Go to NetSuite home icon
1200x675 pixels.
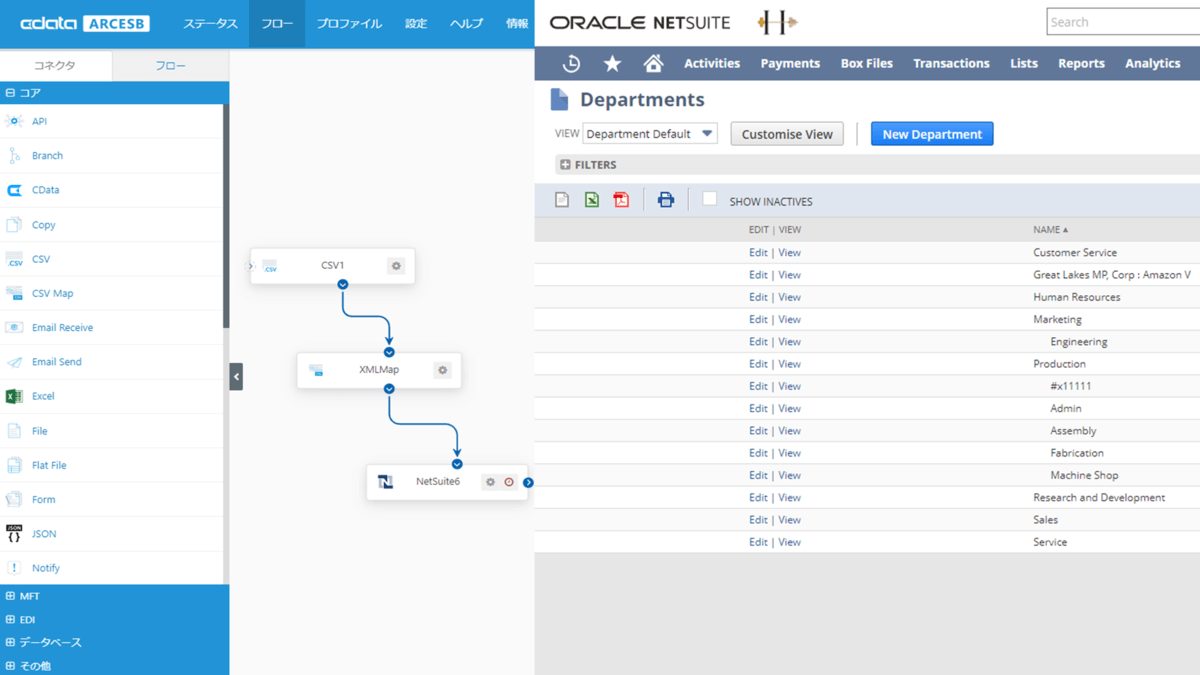click(653, 63)
